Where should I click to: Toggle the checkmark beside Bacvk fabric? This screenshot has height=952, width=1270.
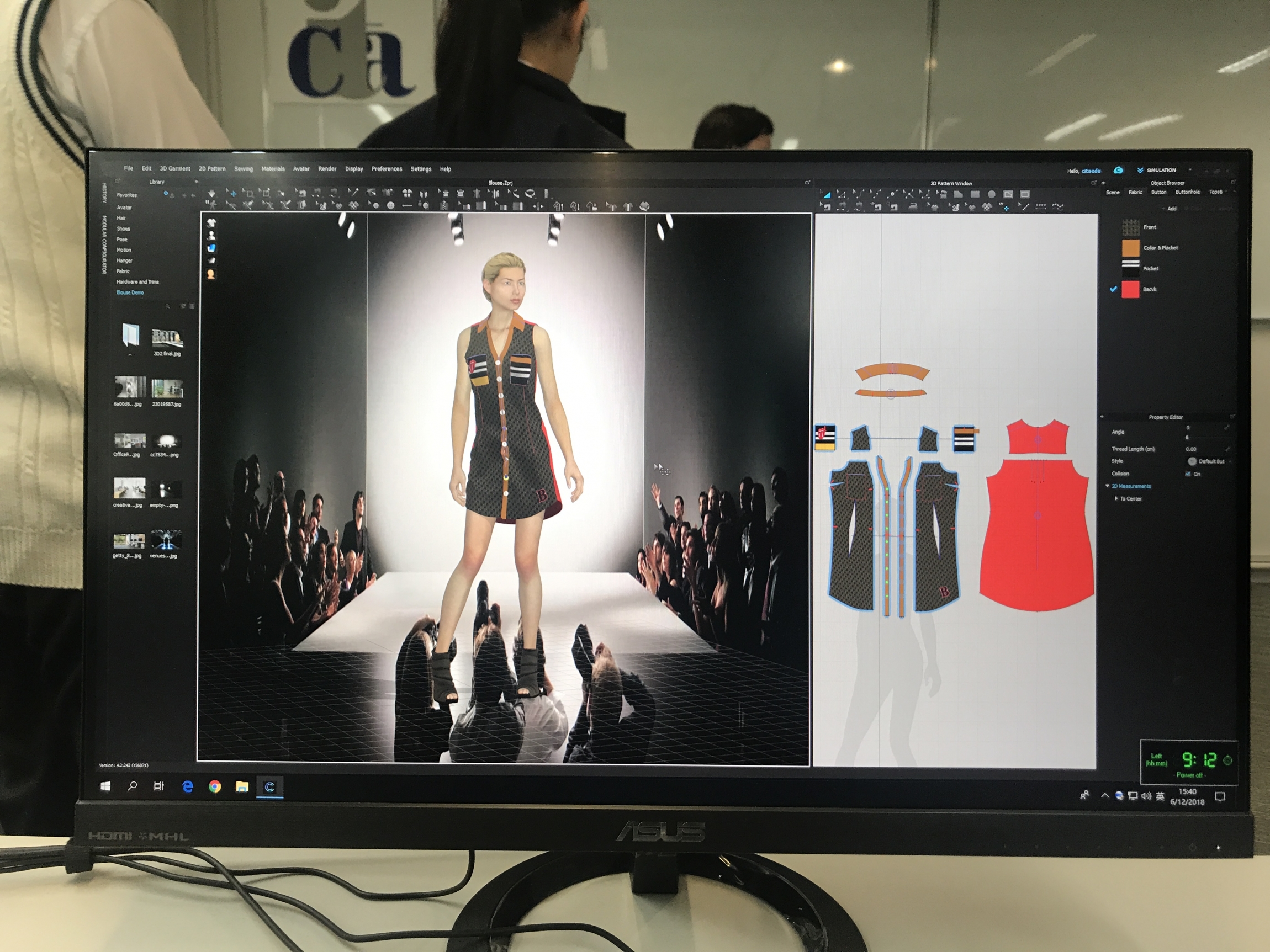point(1113,289)
